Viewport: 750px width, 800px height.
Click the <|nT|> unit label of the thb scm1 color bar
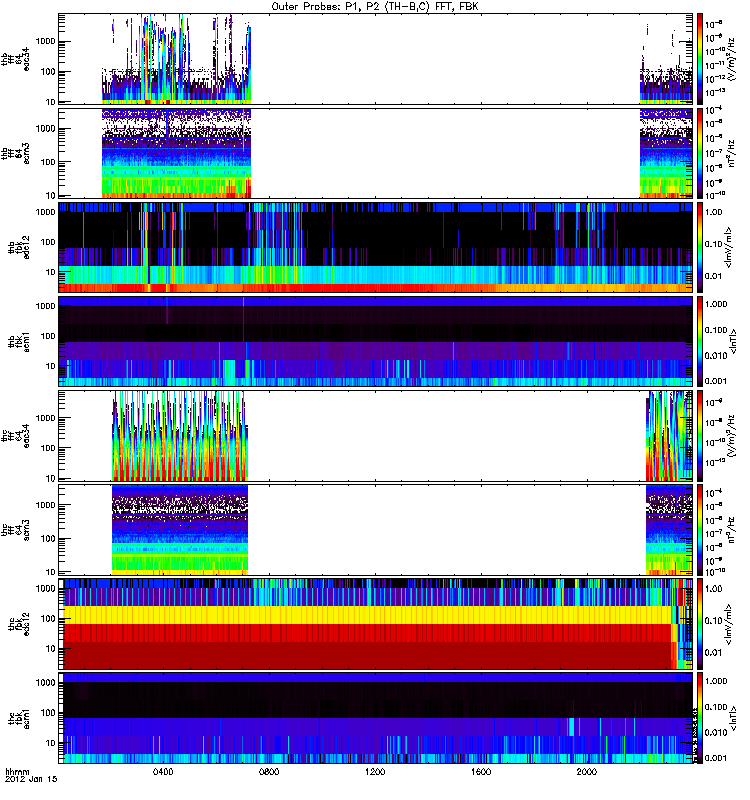click(x=734, y=341)
